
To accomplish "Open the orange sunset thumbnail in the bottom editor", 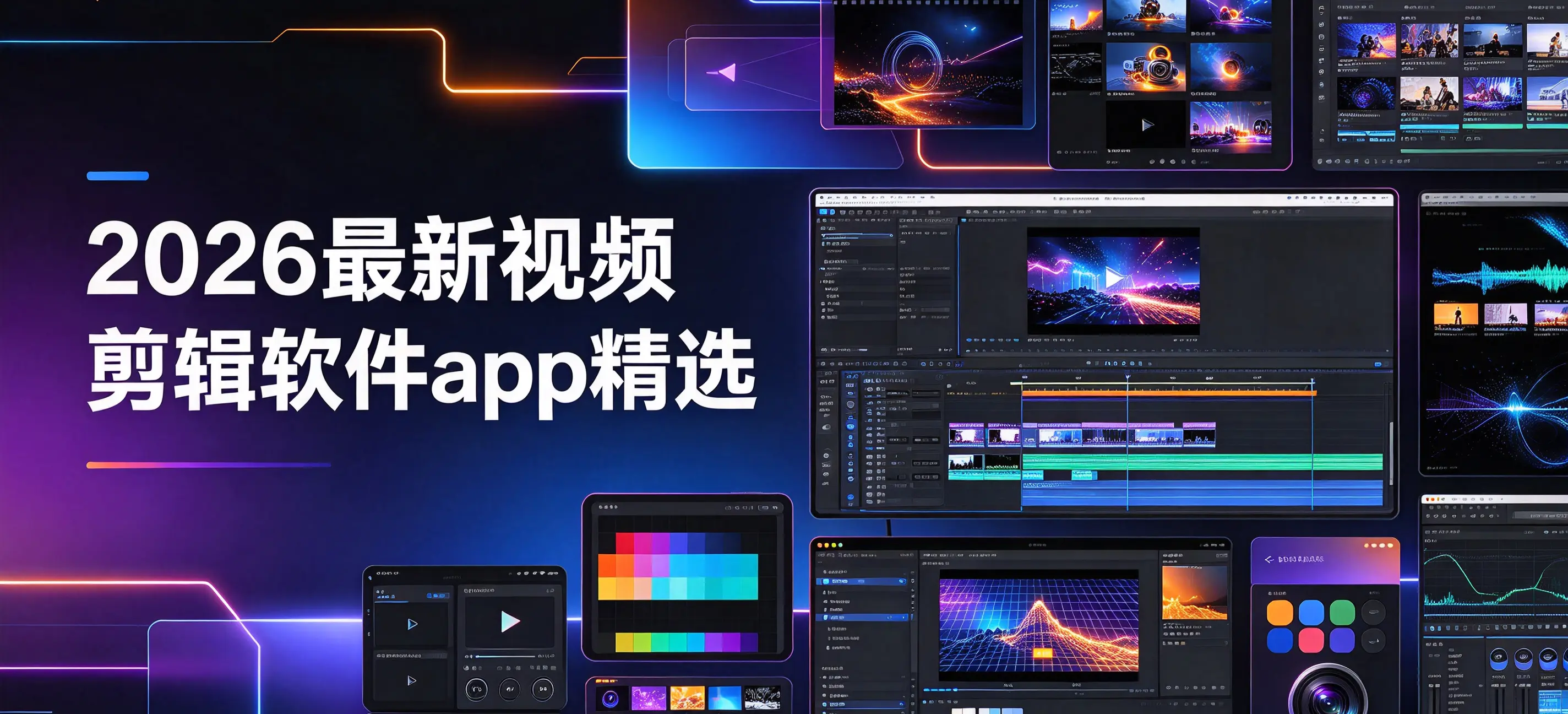I will click(1194, 592).
